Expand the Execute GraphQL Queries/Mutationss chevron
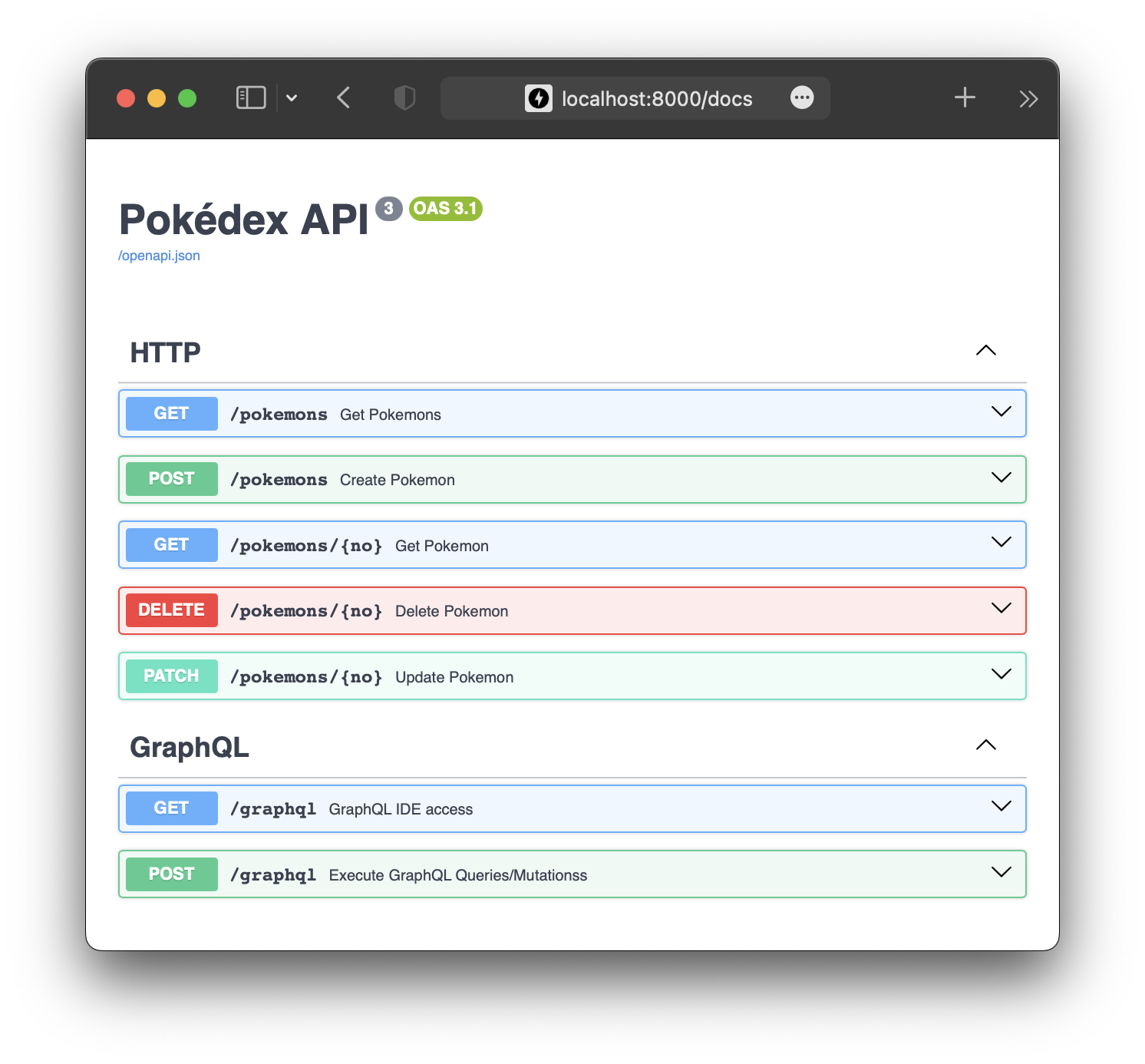The width and height of the screenshot is (1145, 1064). 1001,873
